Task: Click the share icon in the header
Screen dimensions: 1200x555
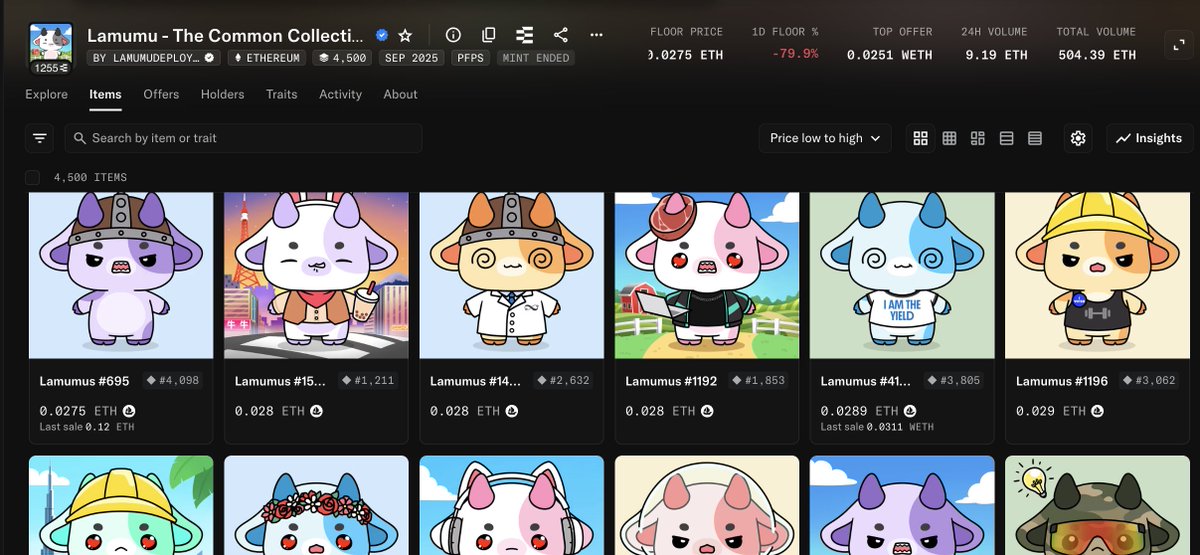Action: tap(561, 35)
